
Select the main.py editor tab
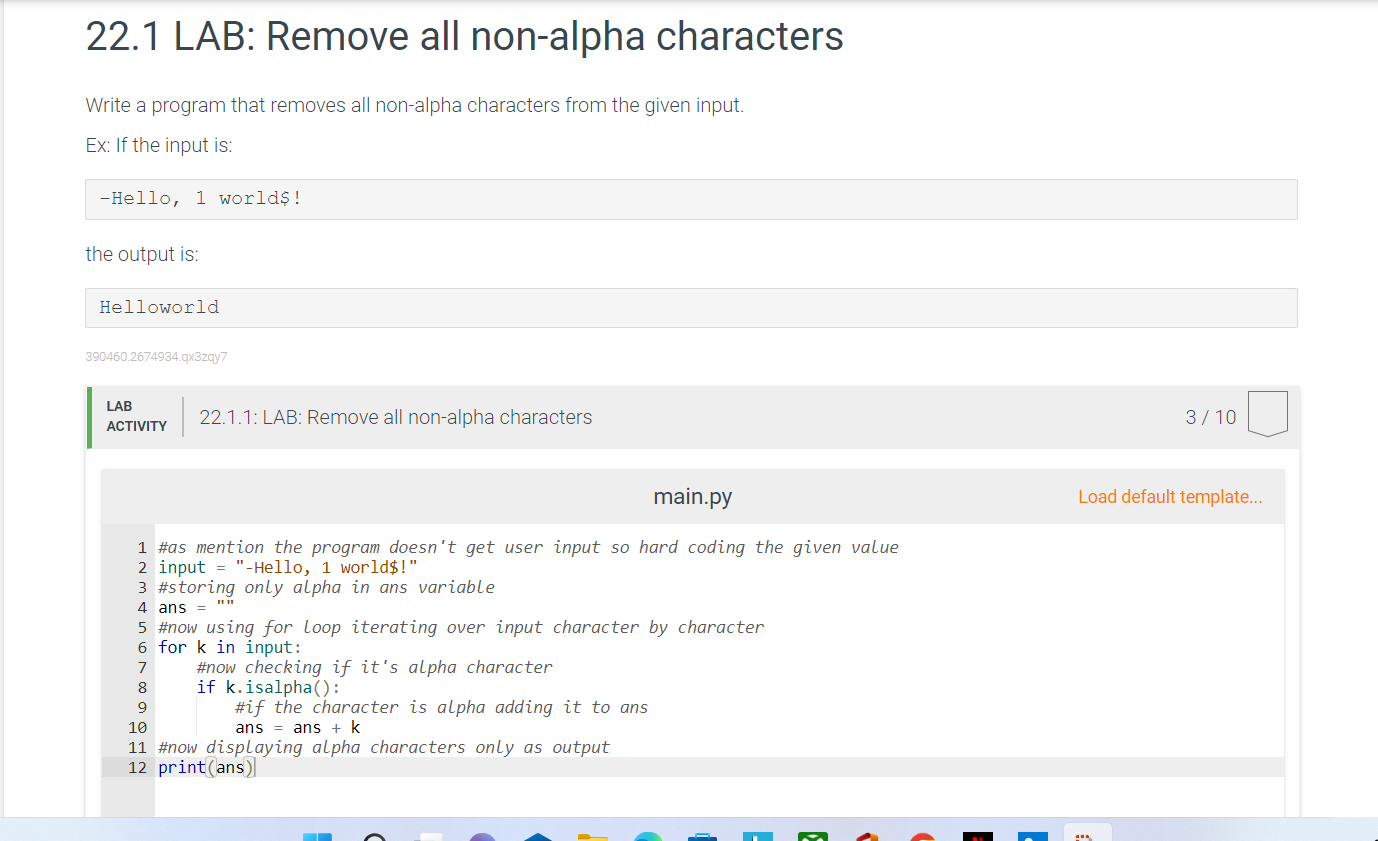point(692,496)
